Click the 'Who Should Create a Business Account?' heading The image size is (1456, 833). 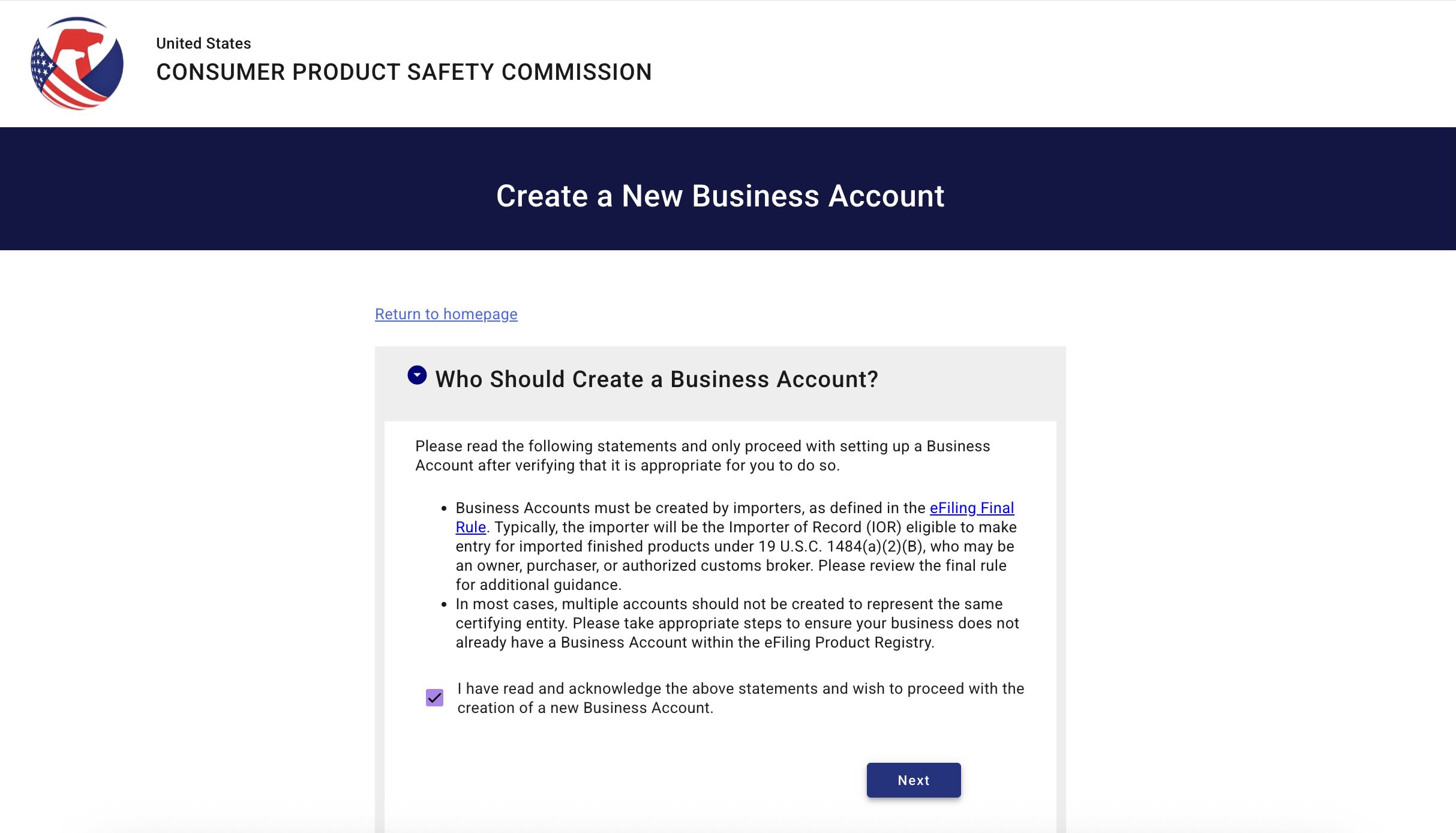point(656,379)
